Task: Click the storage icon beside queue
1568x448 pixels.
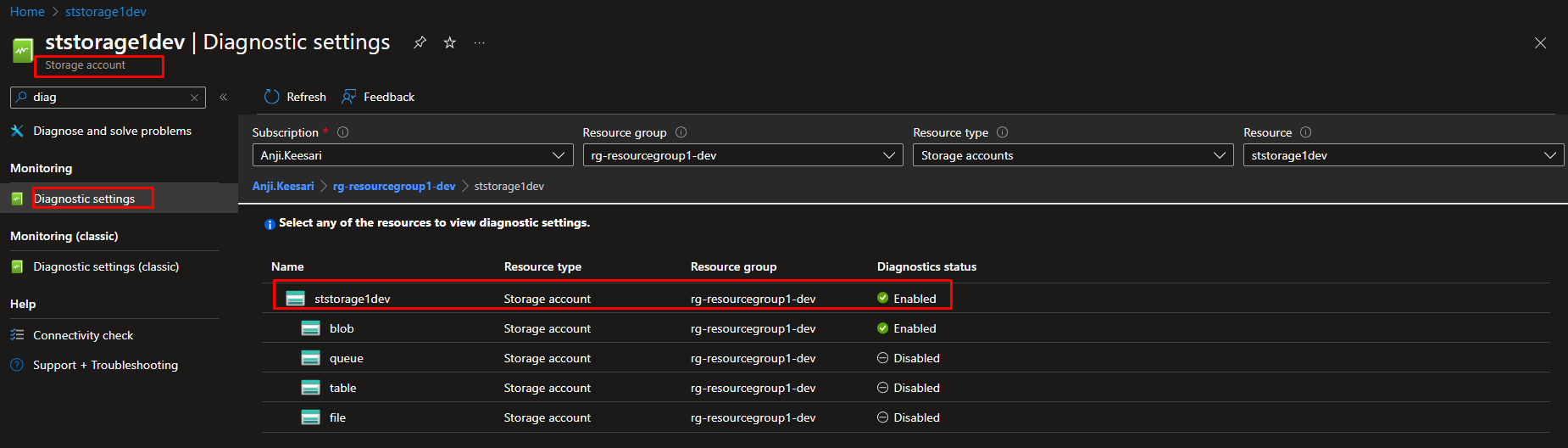Action: tap(311, 358)
